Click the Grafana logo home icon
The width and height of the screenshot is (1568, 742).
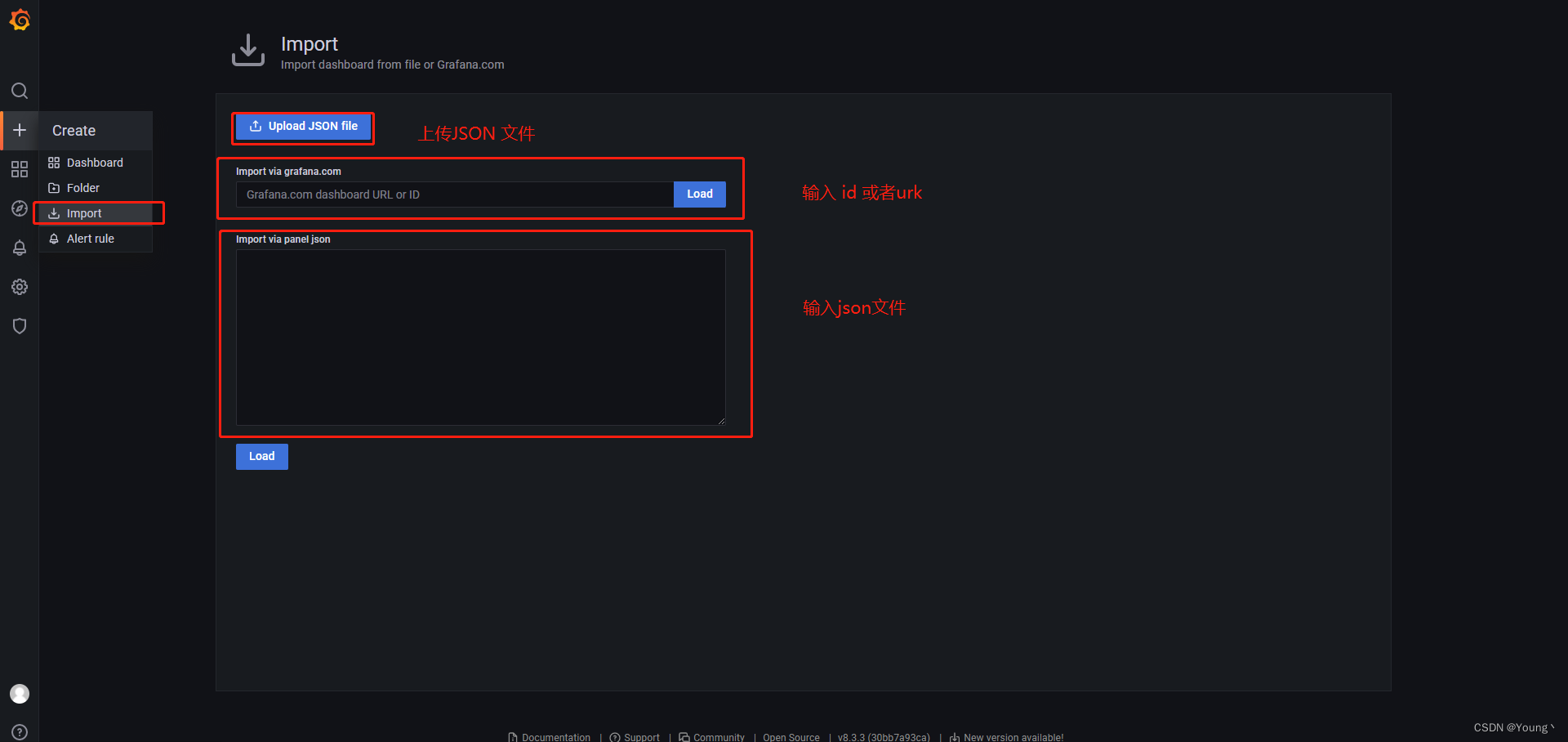[x=20, y=20]
